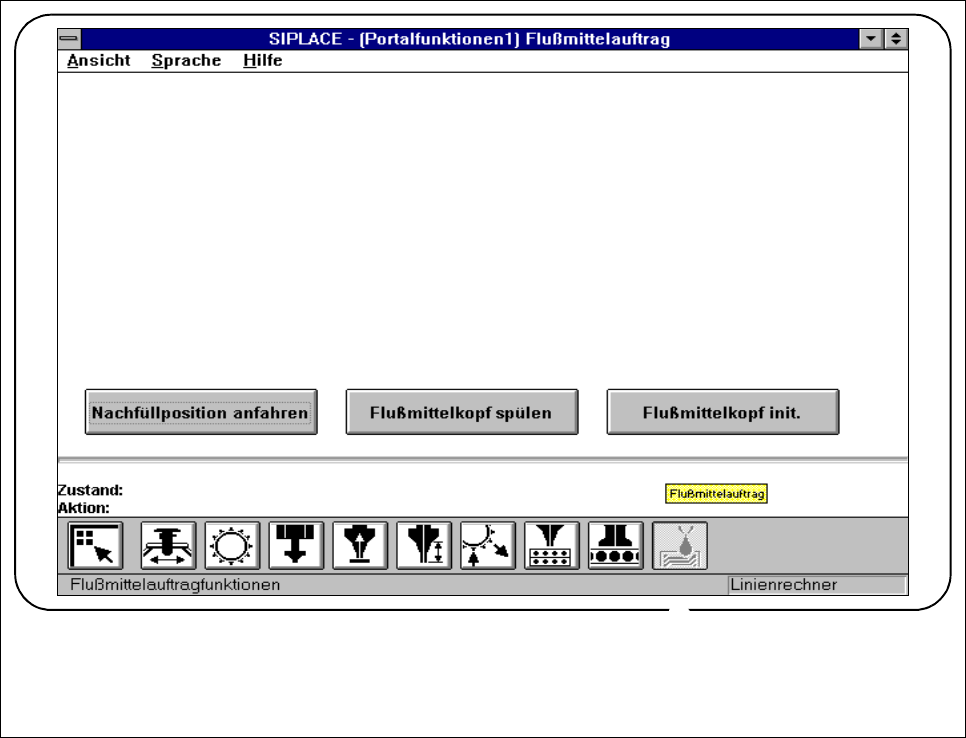
Task: Select the portal axis movement icon
Action: click(x=168, y=546)
